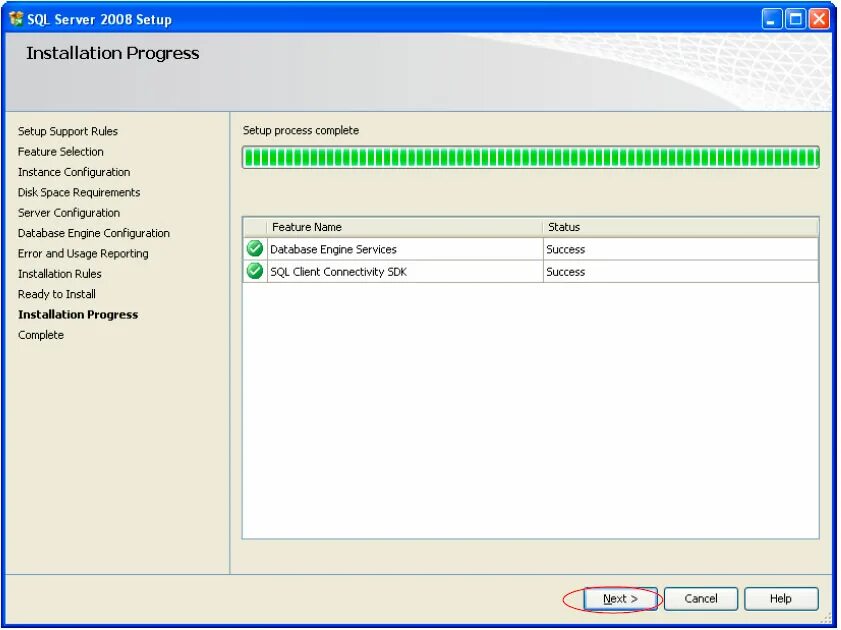This screenshot has width=841, height=630.
Task: Click Success status for SQL Client Connectivity SDK
Action: click(565, 272)
